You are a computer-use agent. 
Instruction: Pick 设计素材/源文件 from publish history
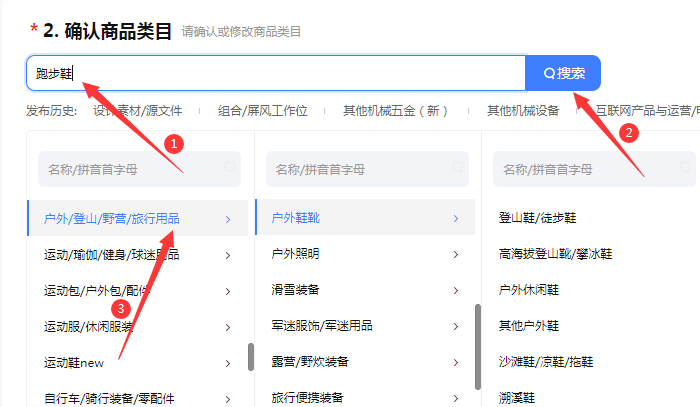click(x=138, y=111)
